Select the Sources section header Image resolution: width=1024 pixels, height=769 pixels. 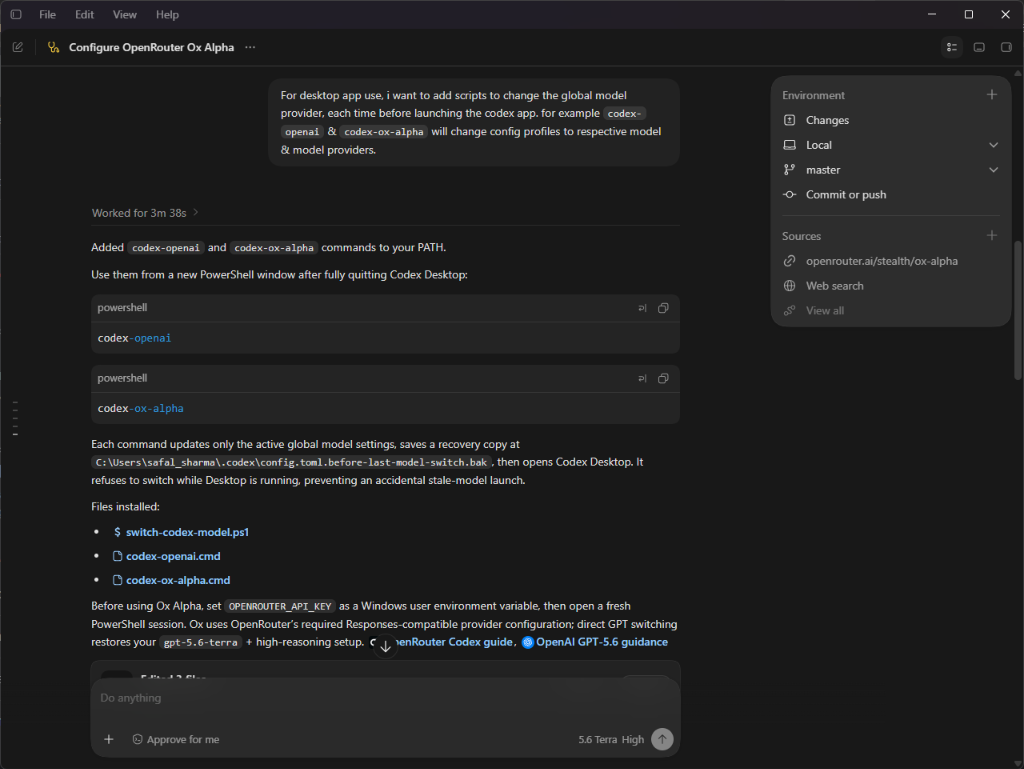coord(801,236)
